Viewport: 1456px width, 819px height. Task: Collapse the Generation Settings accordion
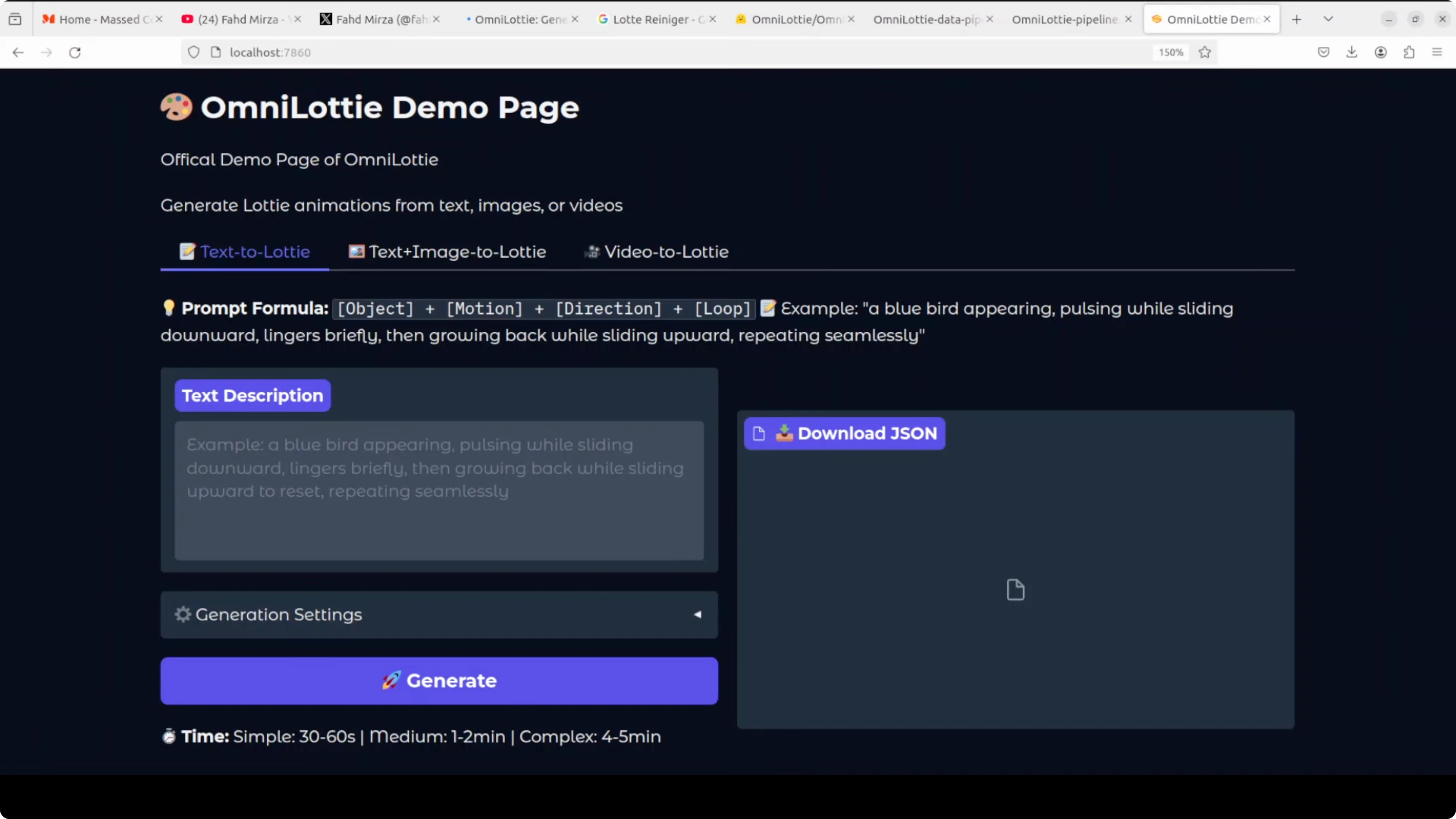(x=697, y=614)
